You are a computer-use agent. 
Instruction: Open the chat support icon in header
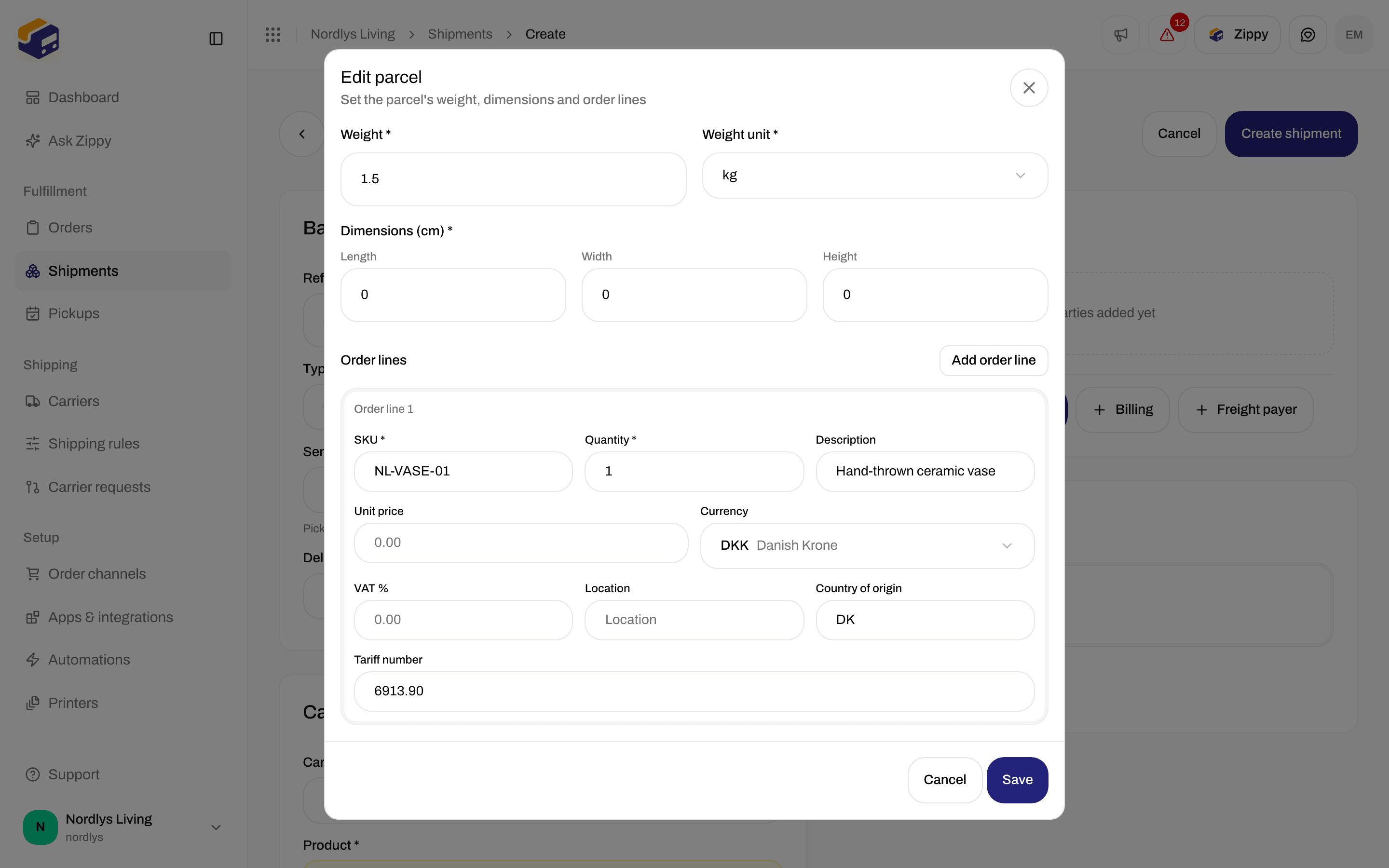coord(1307,34)
